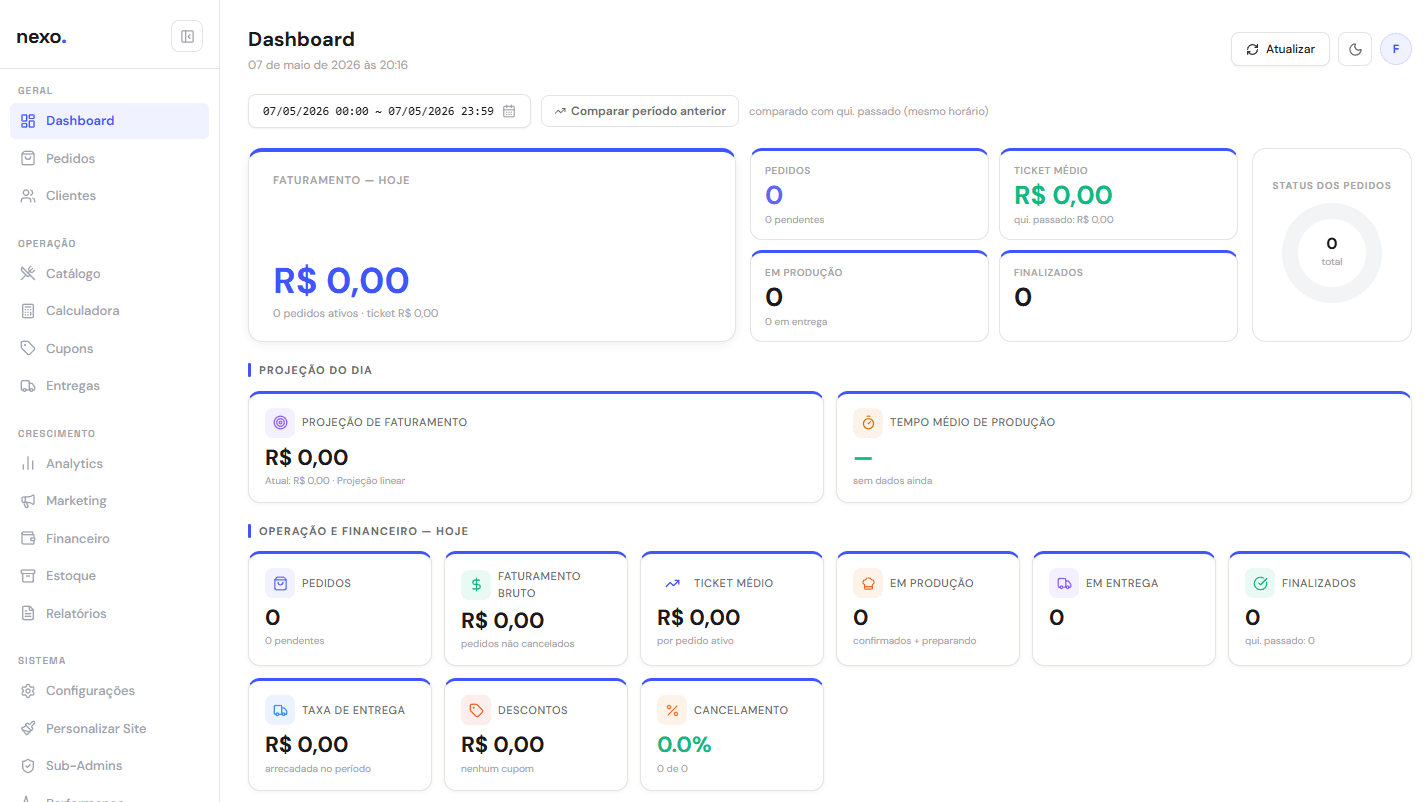Click the Atualizar refresh button

(x=1280, y=49)
